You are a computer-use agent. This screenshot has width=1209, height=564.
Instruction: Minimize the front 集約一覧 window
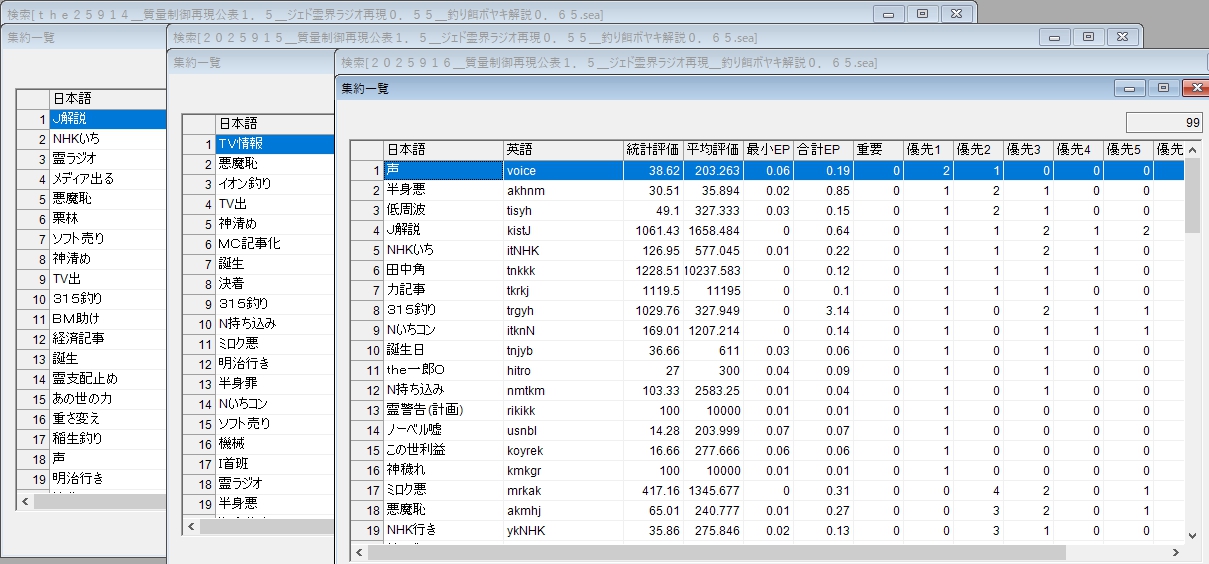click(x=1131, y=88)
